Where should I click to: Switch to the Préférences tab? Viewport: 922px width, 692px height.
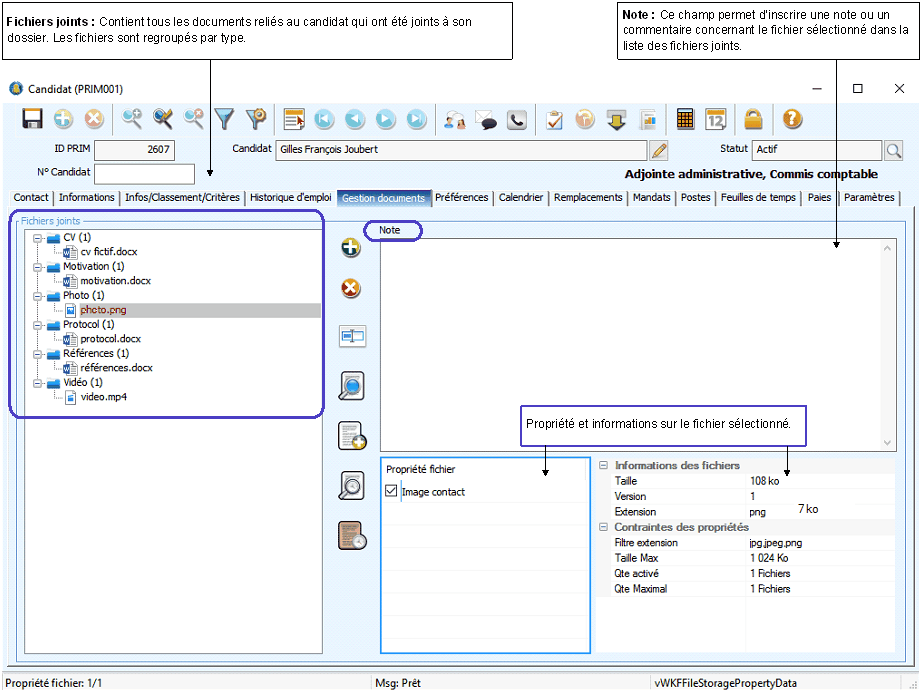[462, 198]
